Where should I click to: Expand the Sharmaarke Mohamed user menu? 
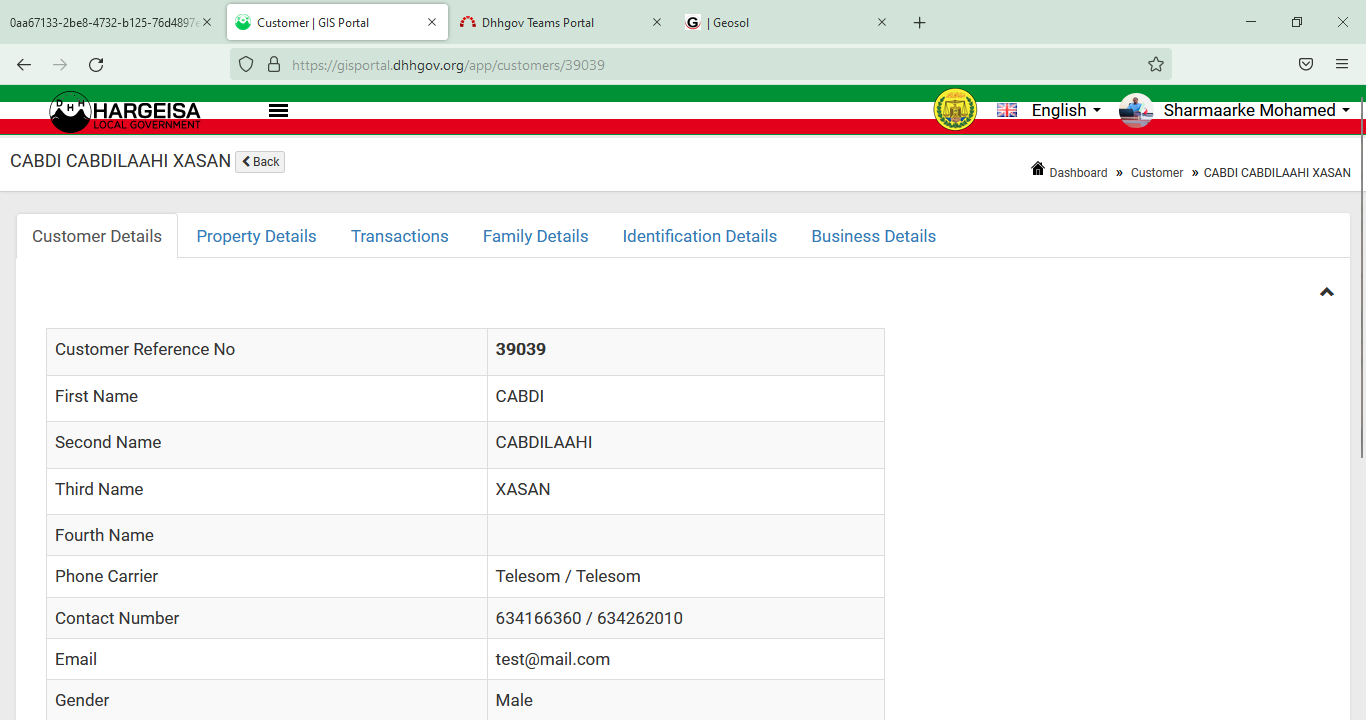(1257, 110)
